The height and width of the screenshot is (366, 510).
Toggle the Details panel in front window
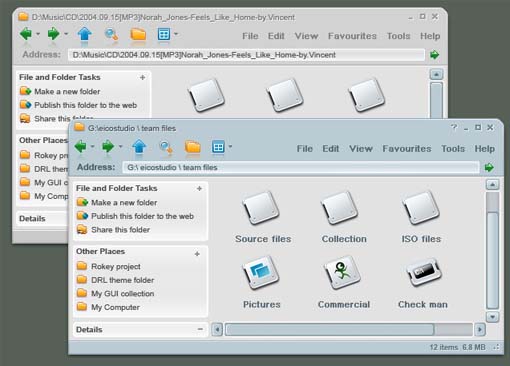pyautogui.click(x=200, y=329)
